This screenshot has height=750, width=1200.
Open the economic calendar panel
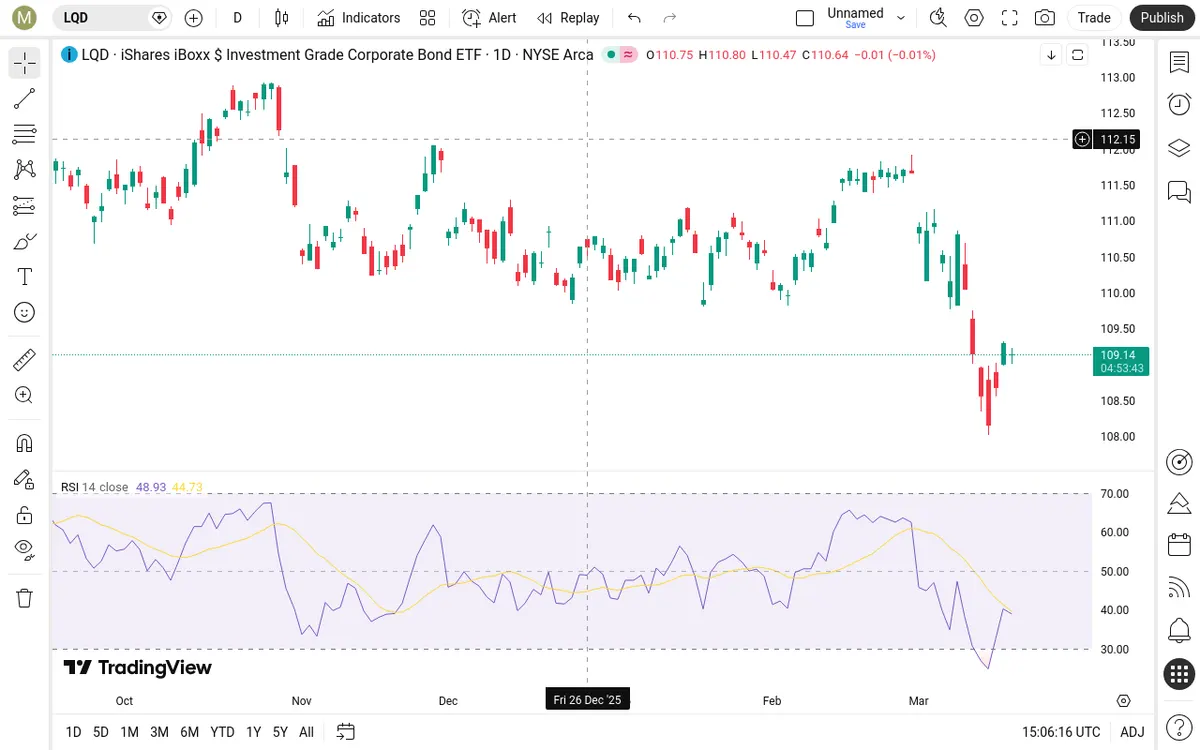[1179, 545]
